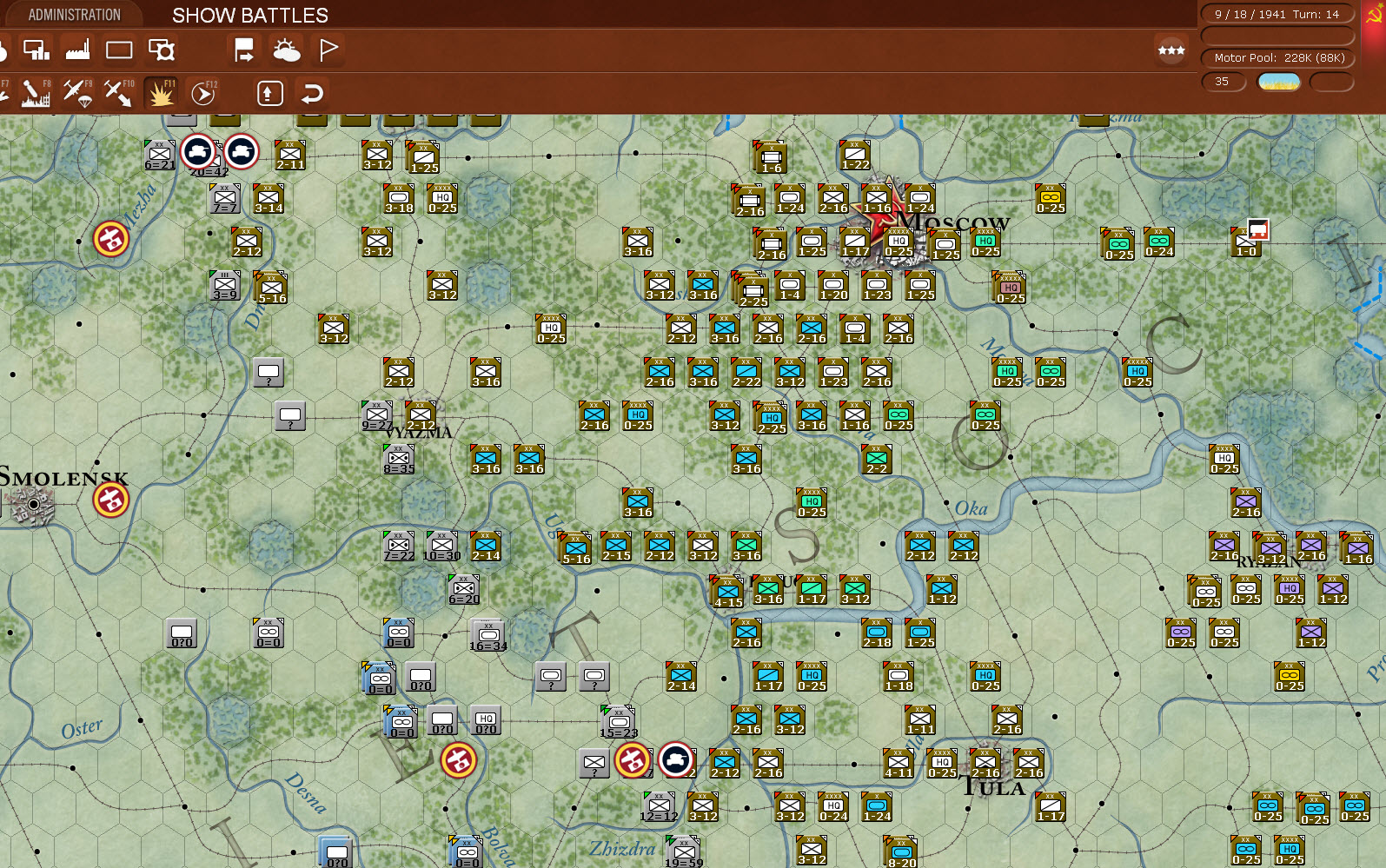Select the Soviet 2-22 blue counter
The image size is (1386, 868).
(746, 373)
